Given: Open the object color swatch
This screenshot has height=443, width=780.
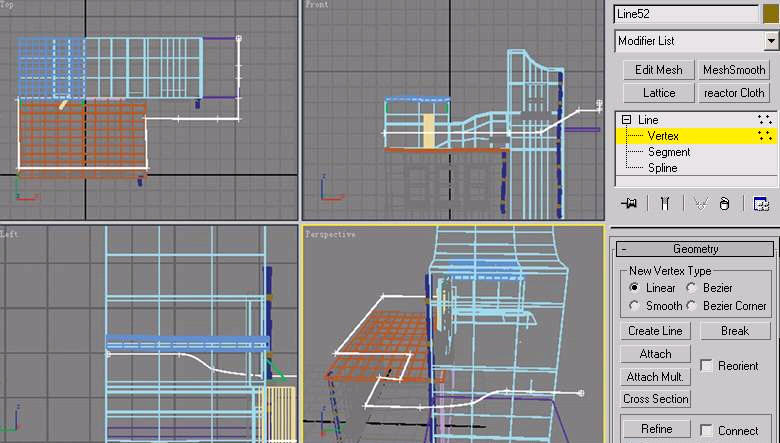Looking at the screenshot, I should coord(771,14).
